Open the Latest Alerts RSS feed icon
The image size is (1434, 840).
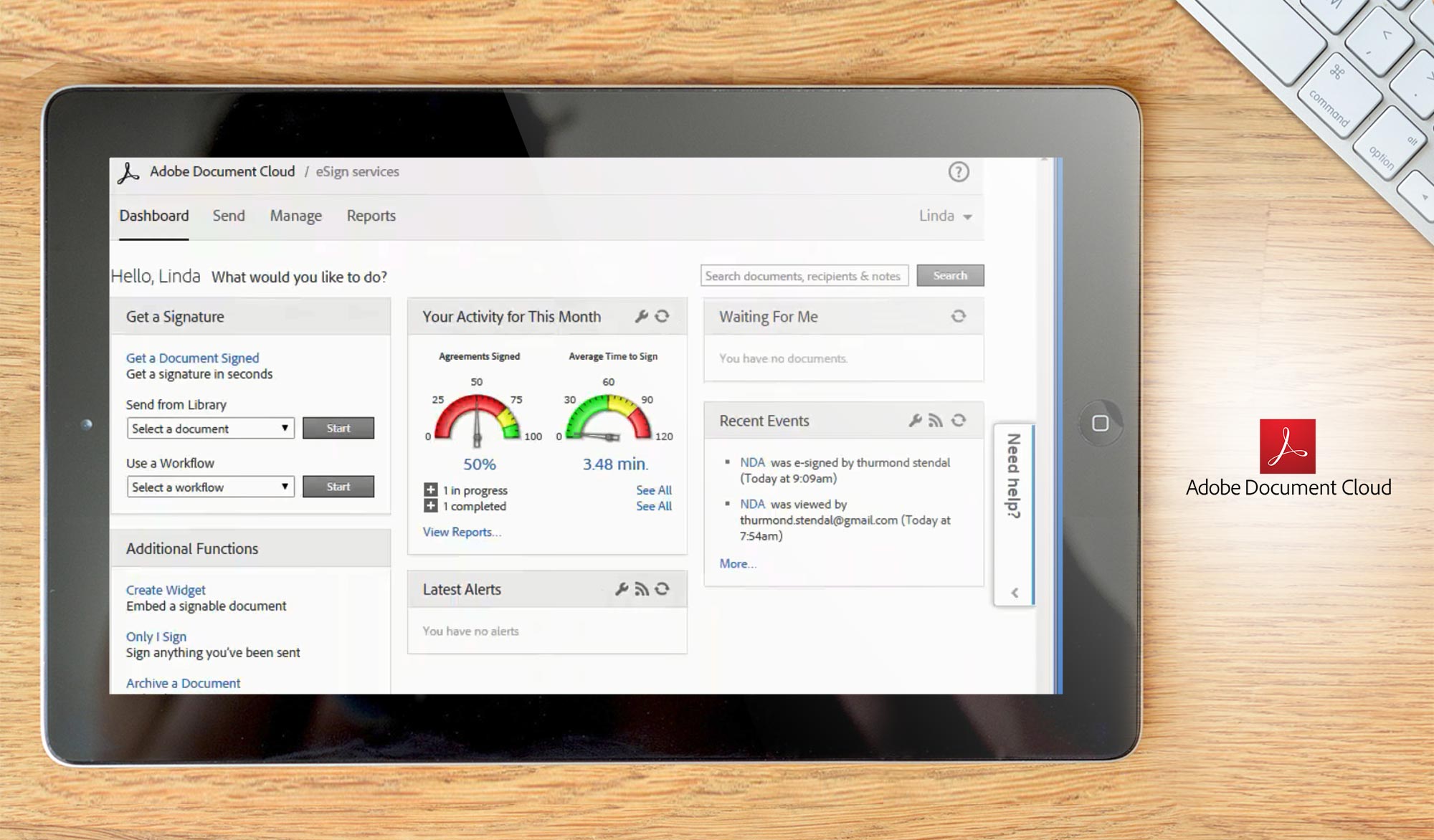pos(642,589)
